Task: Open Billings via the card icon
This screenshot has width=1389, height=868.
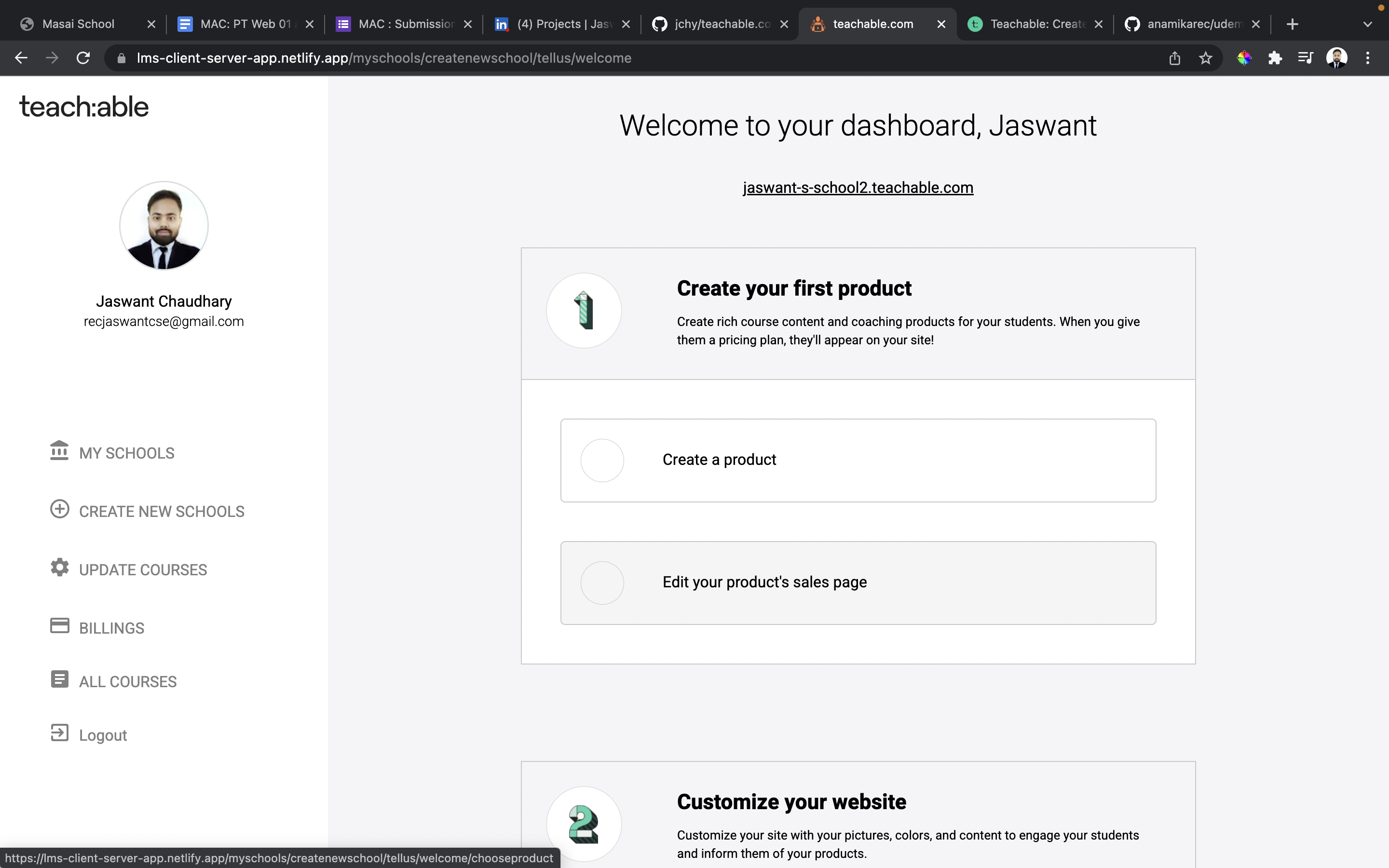Action: click(60, 626)
